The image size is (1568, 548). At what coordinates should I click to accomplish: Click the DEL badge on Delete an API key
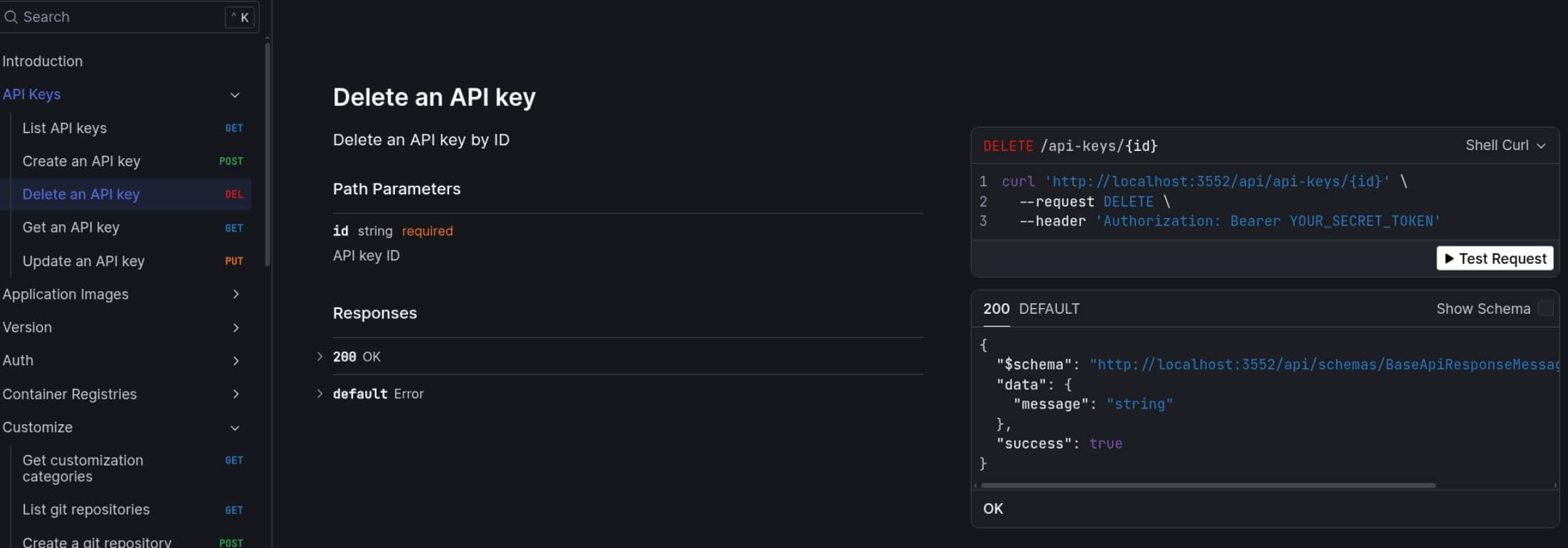[234, 194]
